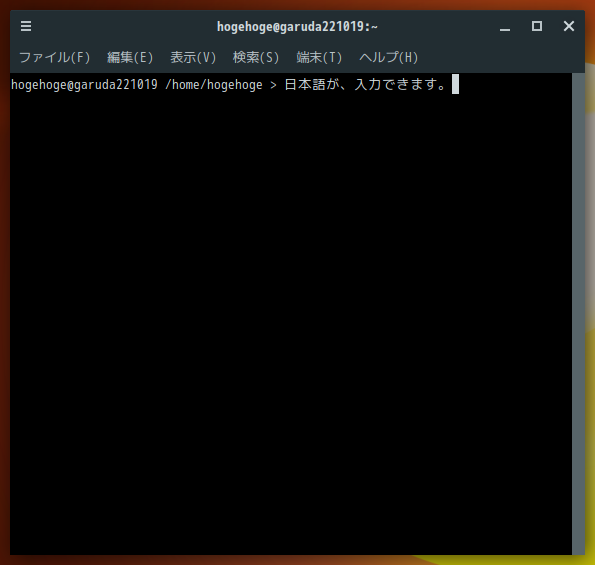Open the 表示(V) menu
This screenshot has width=595, height=565.
pyautogui.click(x=193, y=57)
